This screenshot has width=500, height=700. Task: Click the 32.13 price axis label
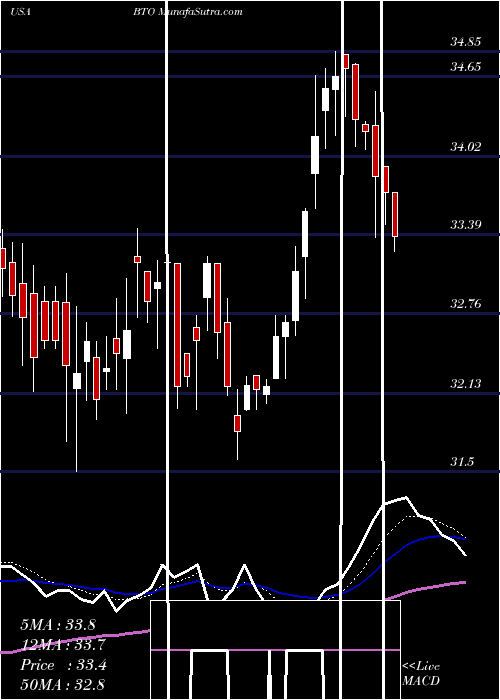point(466,383)
